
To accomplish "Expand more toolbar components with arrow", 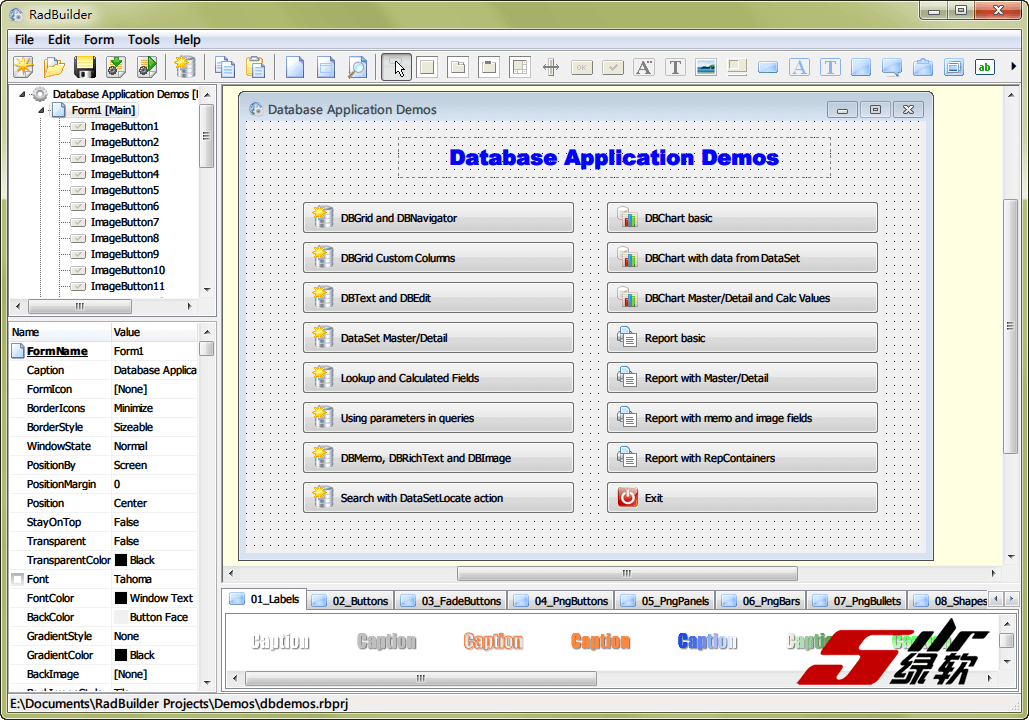I will (x=1014, y=67).
